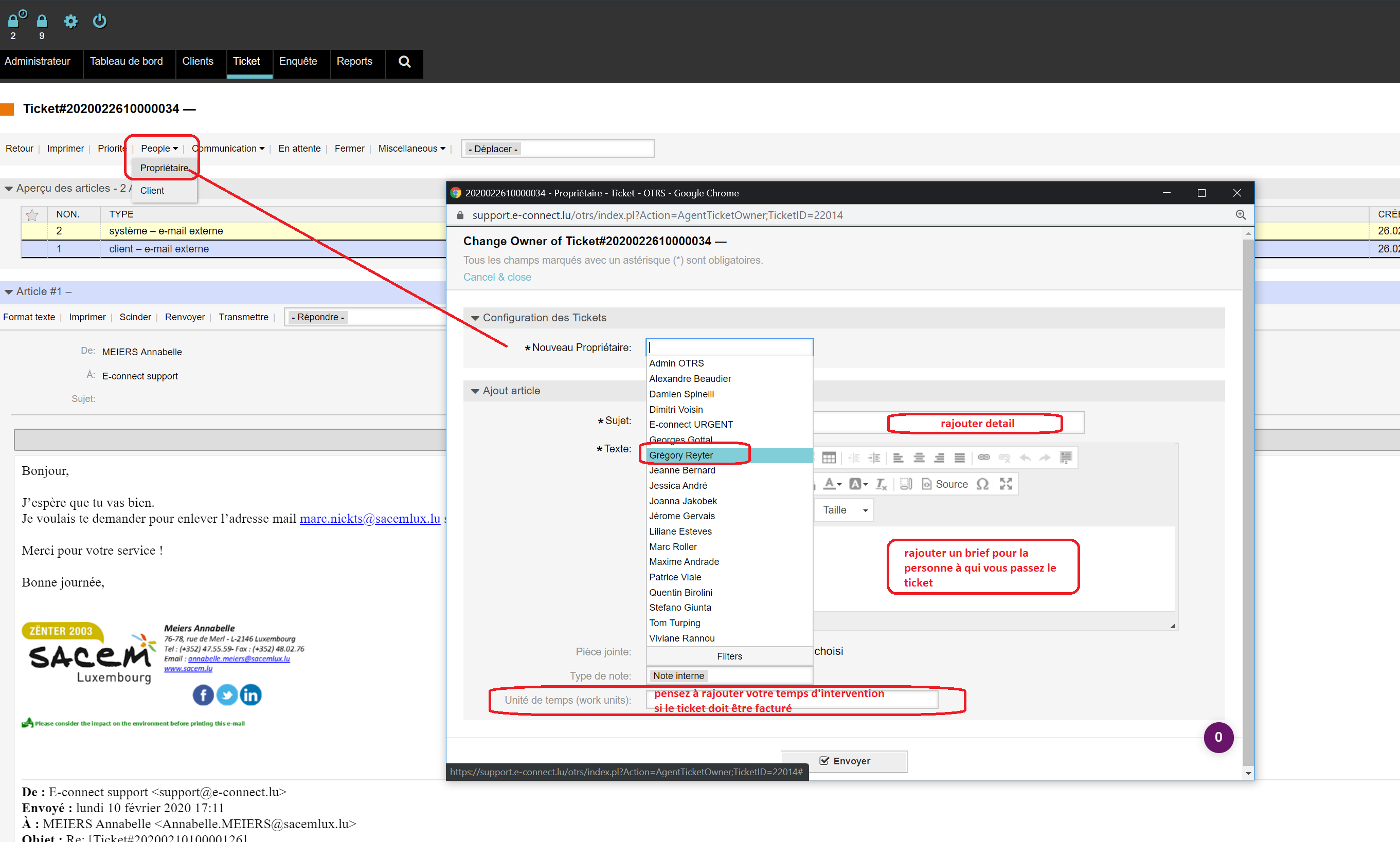This screenshot has height=842, width=1400.
Task: Click Nouveau Propriétaire input field
Action: (x=729, y=347)
